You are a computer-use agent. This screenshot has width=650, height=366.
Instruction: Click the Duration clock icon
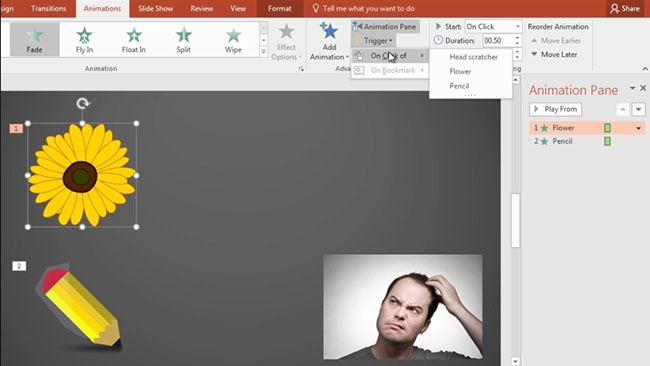[438, 40]
